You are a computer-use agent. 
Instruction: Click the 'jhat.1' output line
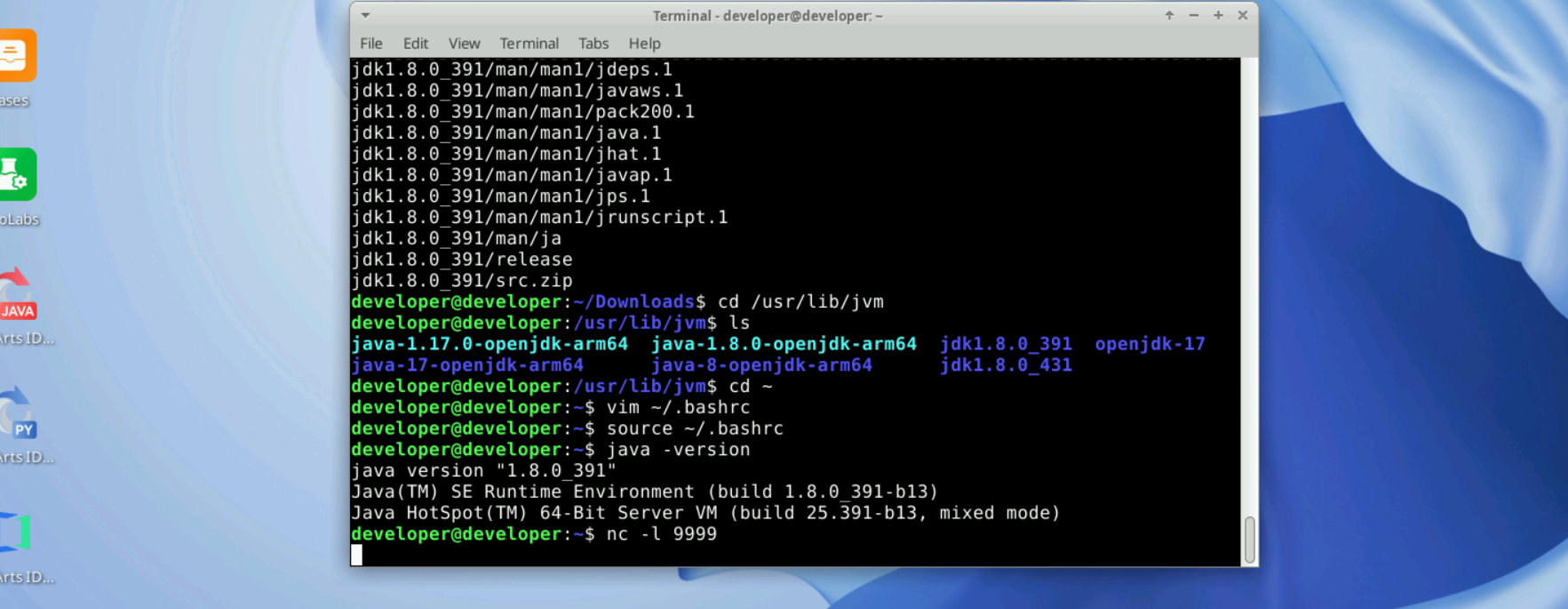[x=506, y=154]
